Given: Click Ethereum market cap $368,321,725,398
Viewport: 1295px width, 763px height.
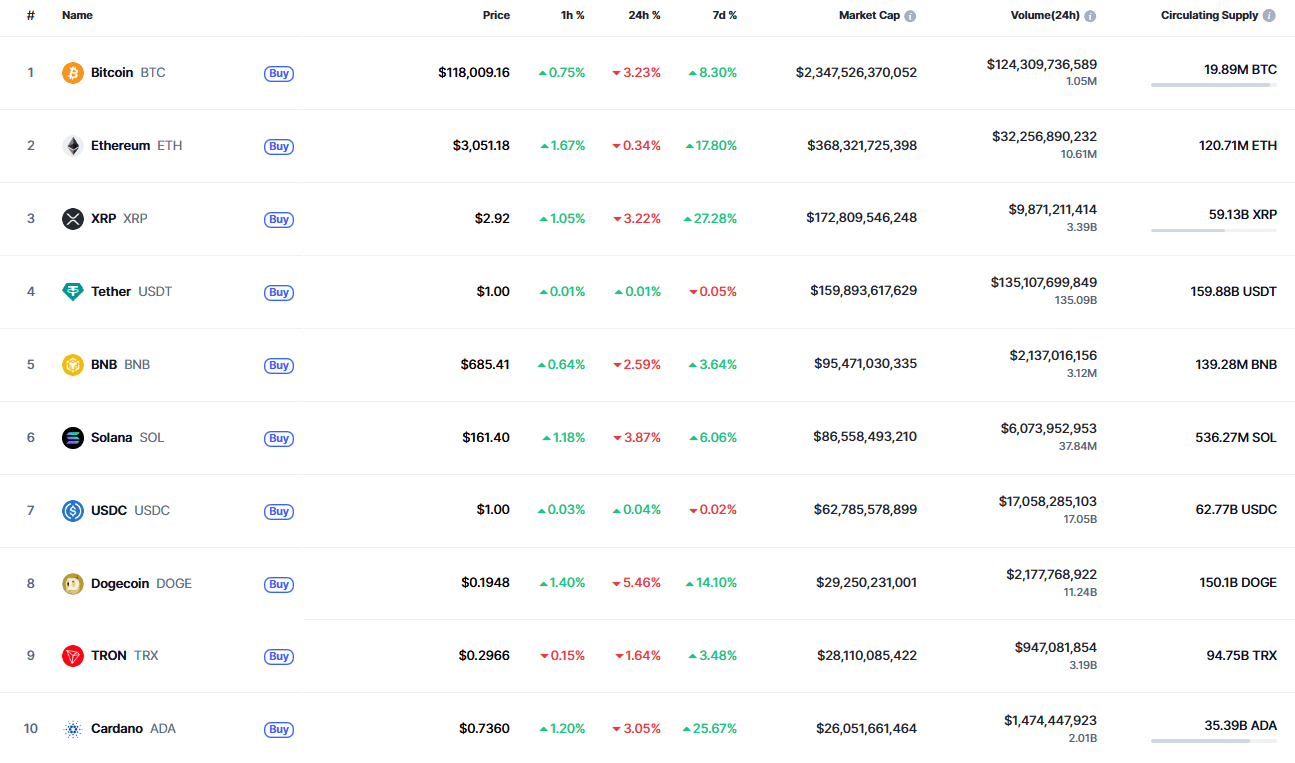Looking at the screenshot, I should click(862, 146).
